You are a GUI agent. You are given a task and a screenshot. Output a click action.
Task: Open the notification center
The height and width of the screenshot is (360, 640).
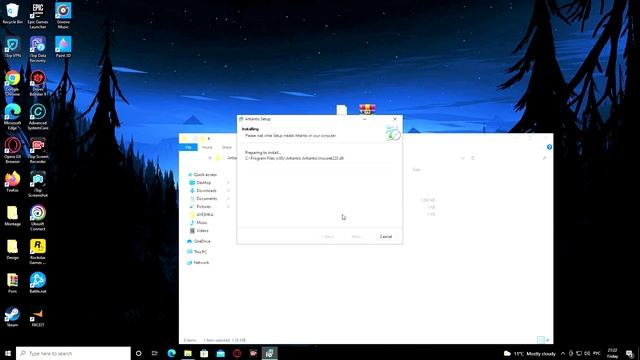pos(629,353)
